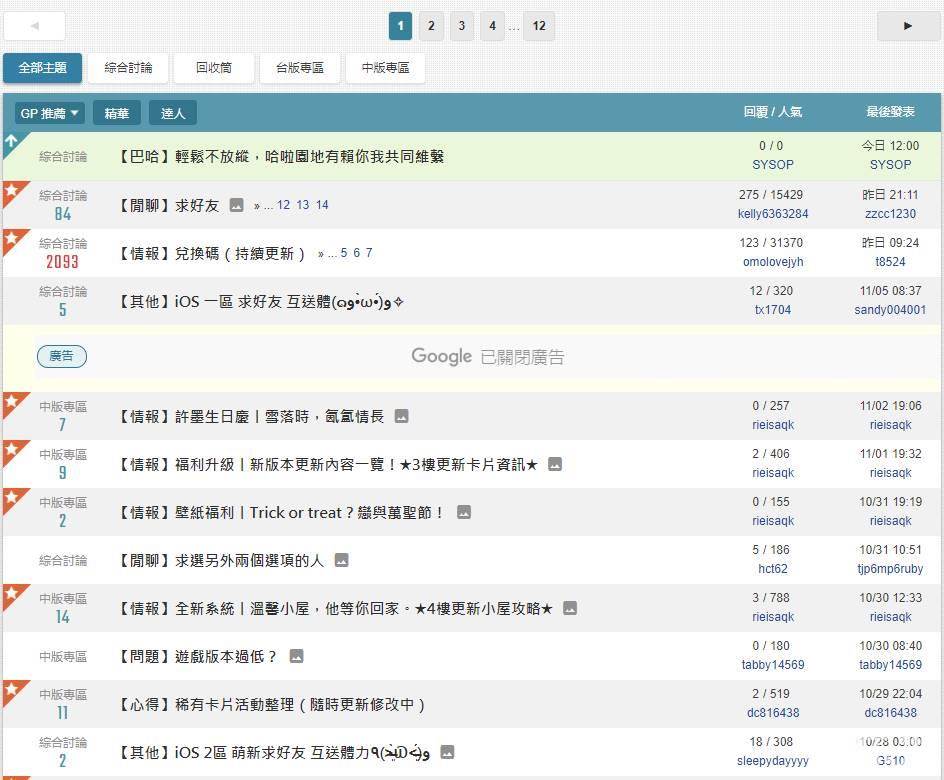This screenshot has width=944, height=780.
Task: Go to next page with right arrow
Action: coord(908,26)
